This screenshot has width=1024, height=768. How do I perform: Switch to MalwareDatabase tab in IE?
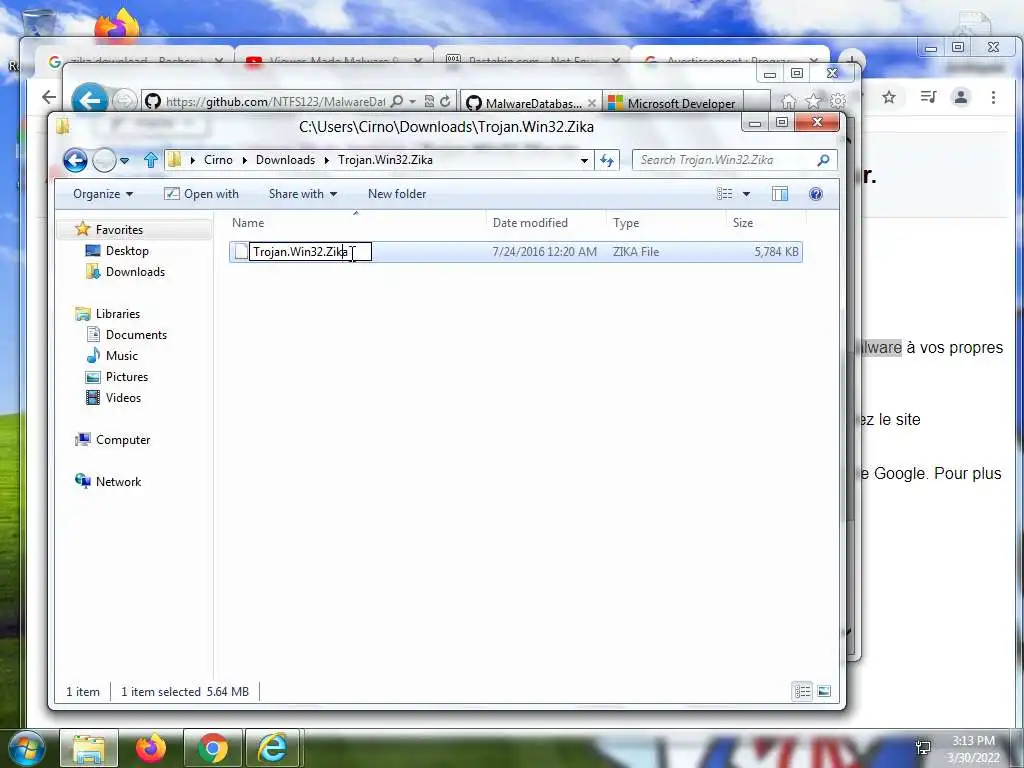(530, 103)
